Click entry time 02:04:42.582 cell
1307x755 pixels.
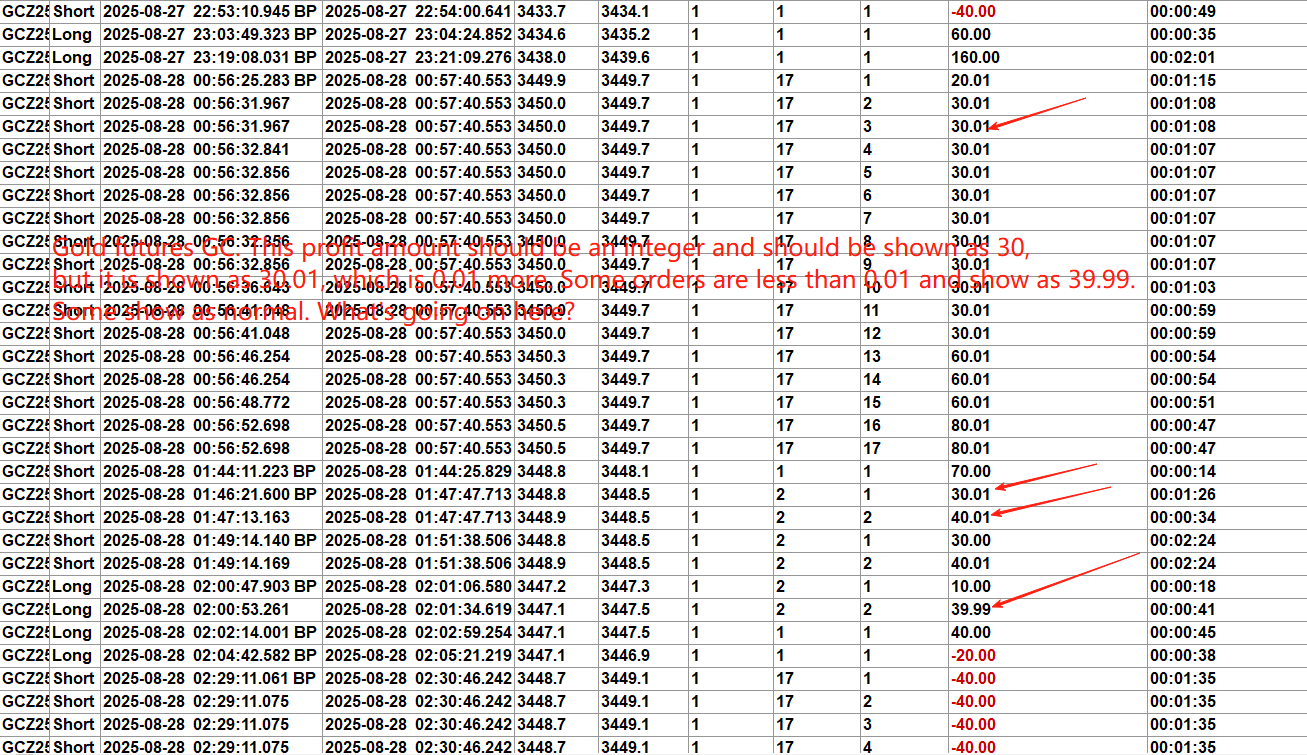point(211,655)
